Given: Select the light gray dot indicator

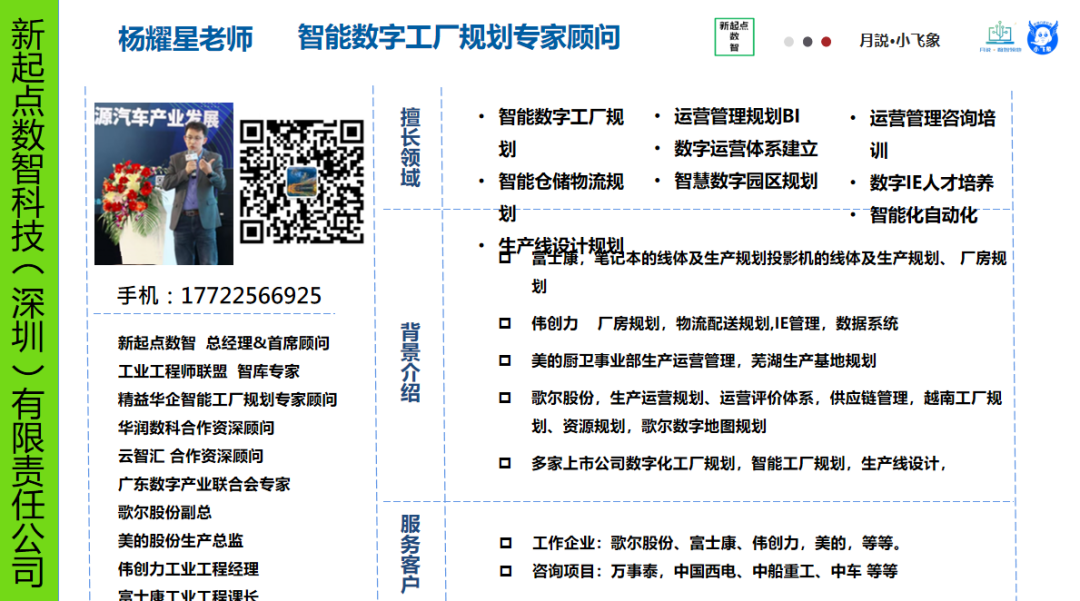Looking at the screenshot, I should click(x=789, y=41).
